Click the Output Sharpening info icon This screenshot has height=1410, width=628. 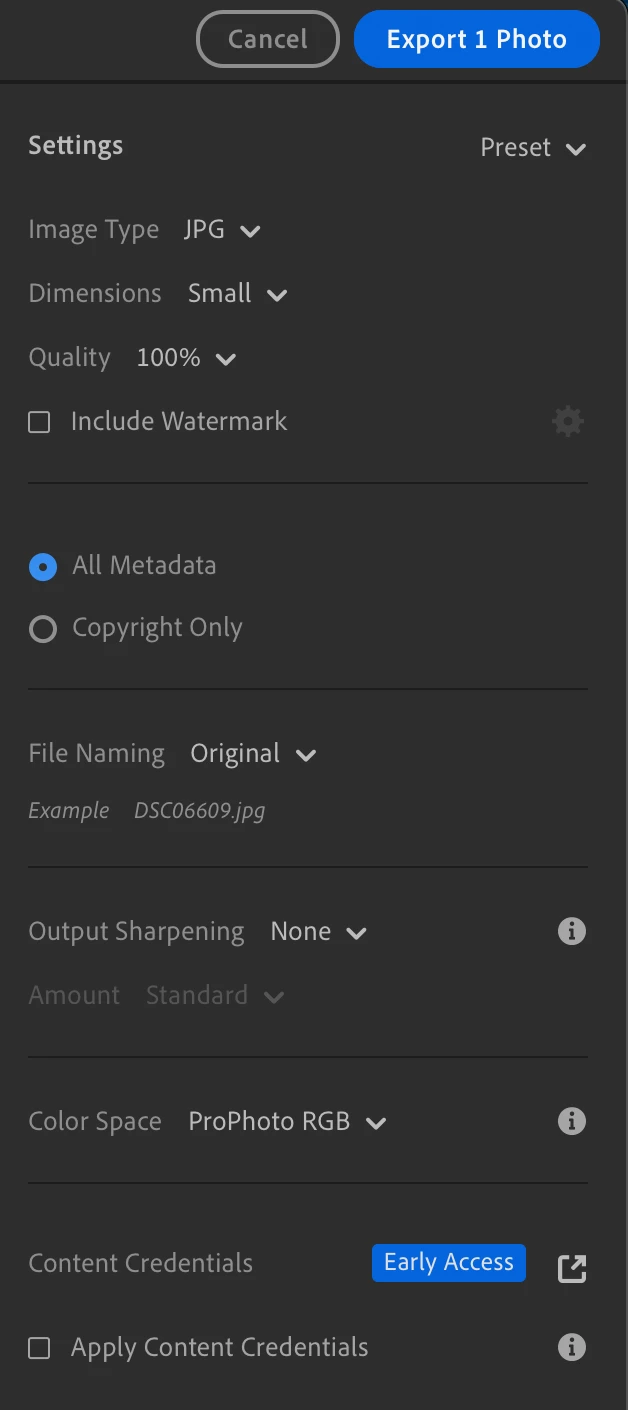[571, 932]
